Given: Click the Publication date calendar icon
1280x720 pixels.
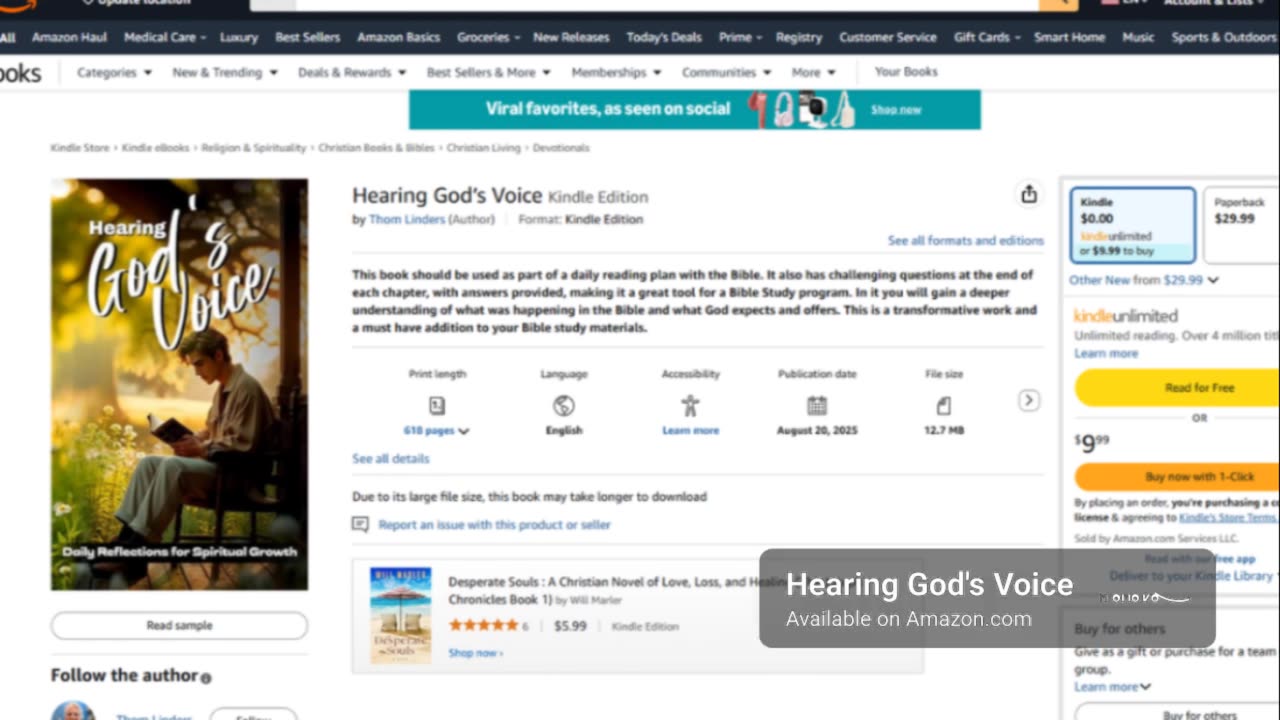Looking at the screenshot, I should pyautogui.click(x=817, y=405).
